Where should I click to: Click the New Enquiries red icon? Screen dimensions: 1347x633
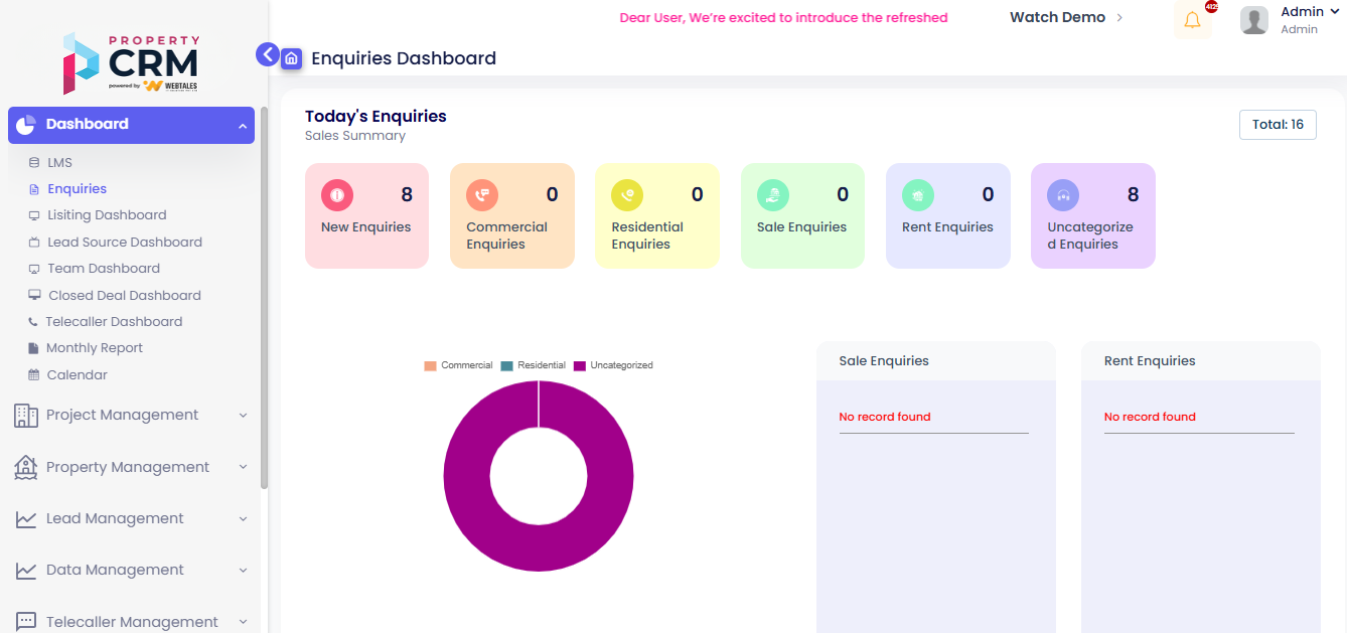coord(337,195)
